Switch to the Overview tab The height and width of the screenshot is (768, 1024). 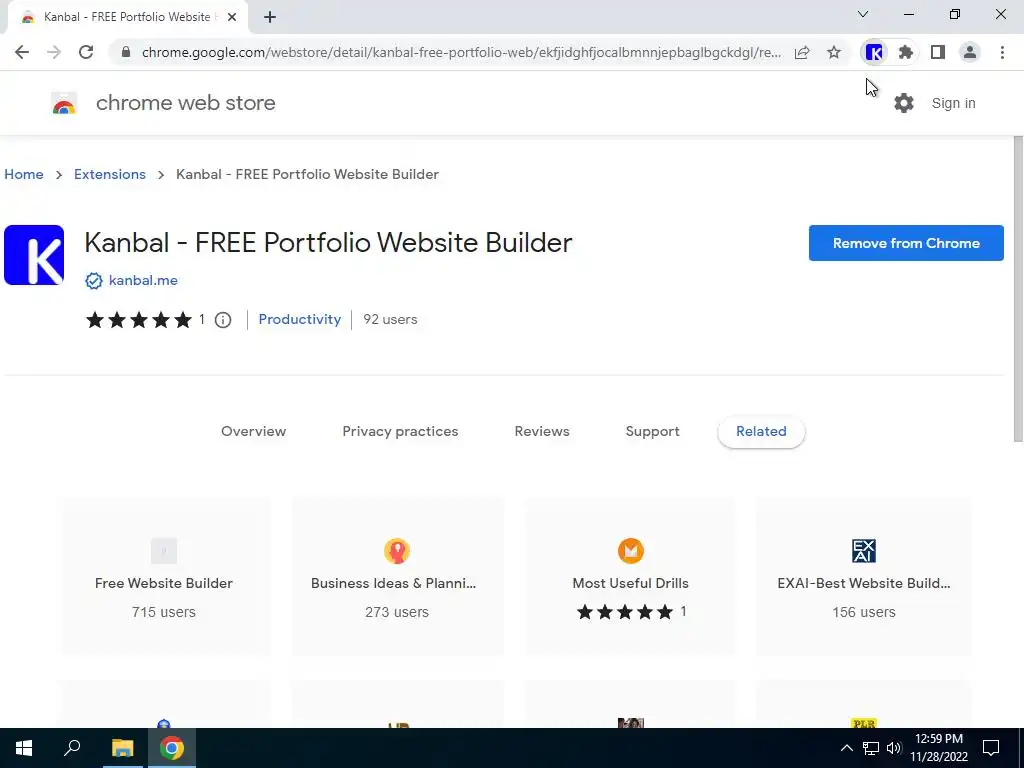point(253,432)
